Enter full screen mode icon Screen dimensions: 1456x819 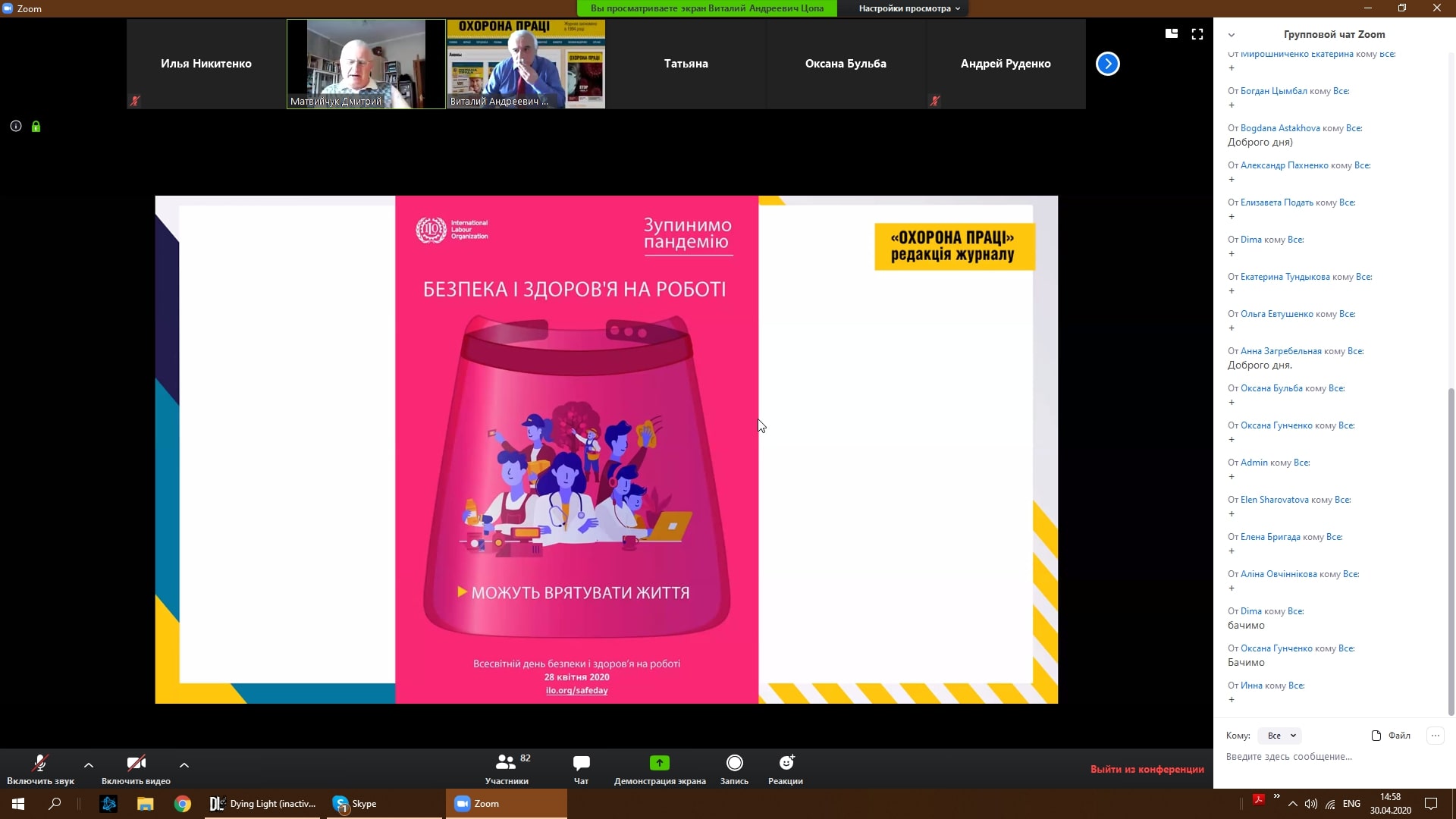[1197, 34]
